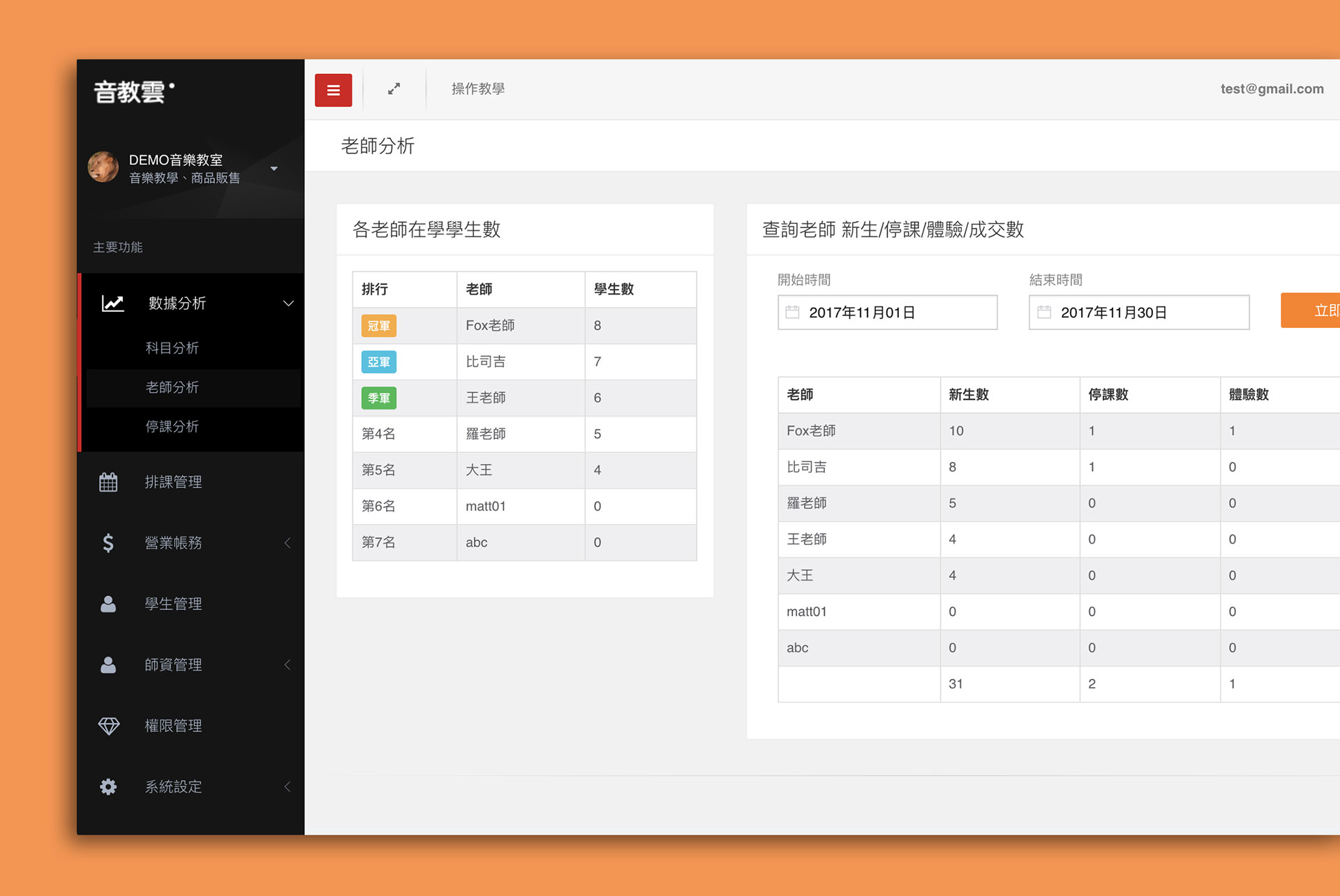Expand the 系統設定 submenu arrow
1340x896 pixels.
(288, 786)
